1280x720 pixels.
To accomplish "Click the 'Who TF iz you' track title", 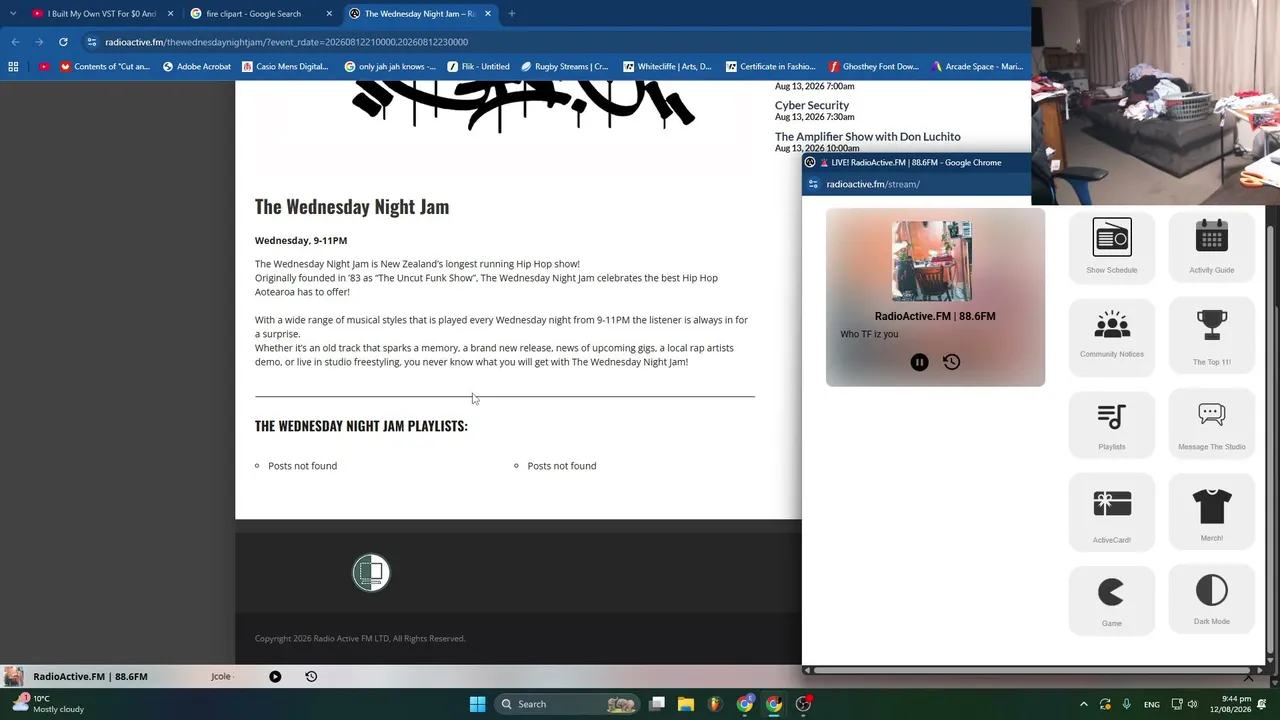I will point(869,335).
